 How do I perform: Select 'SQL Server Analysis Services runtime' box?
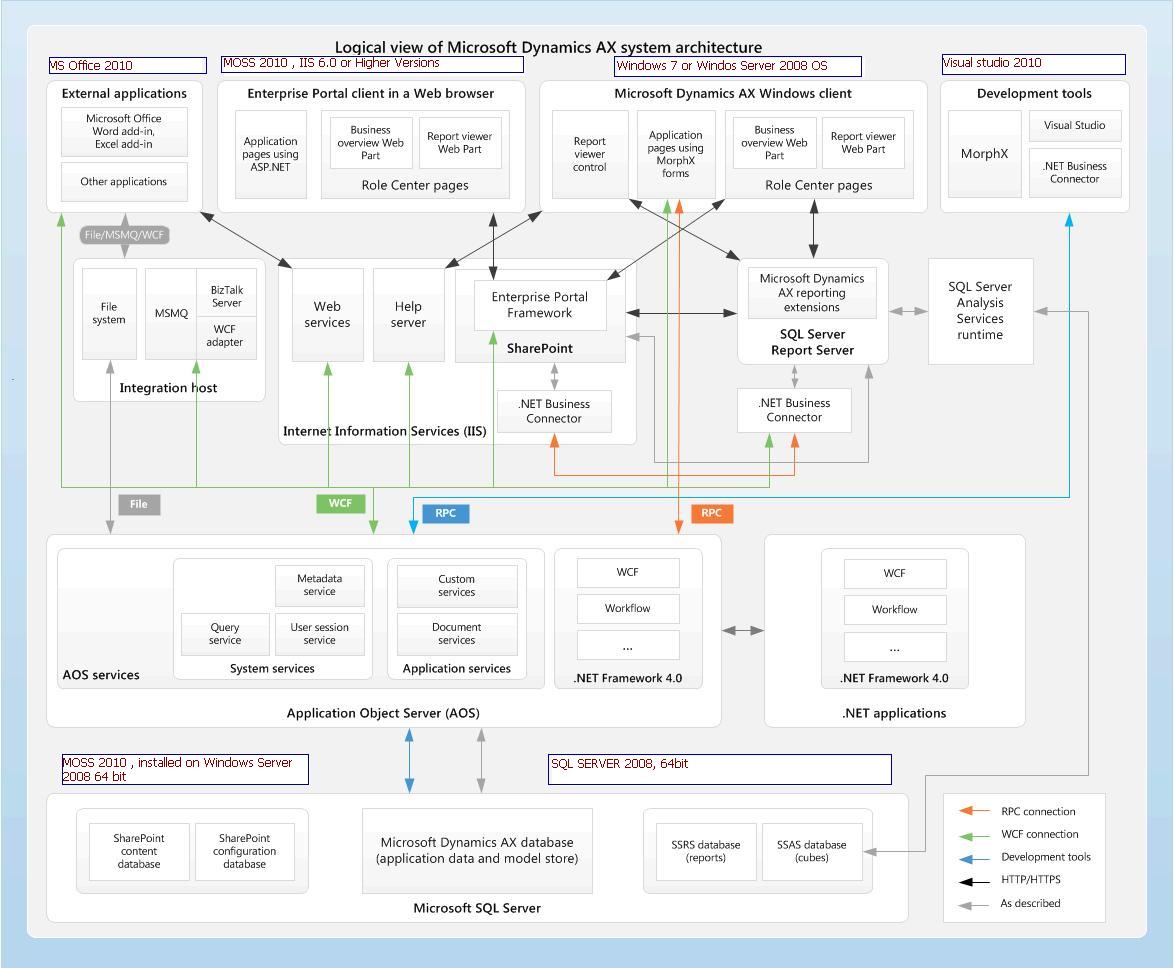(980, 311)
